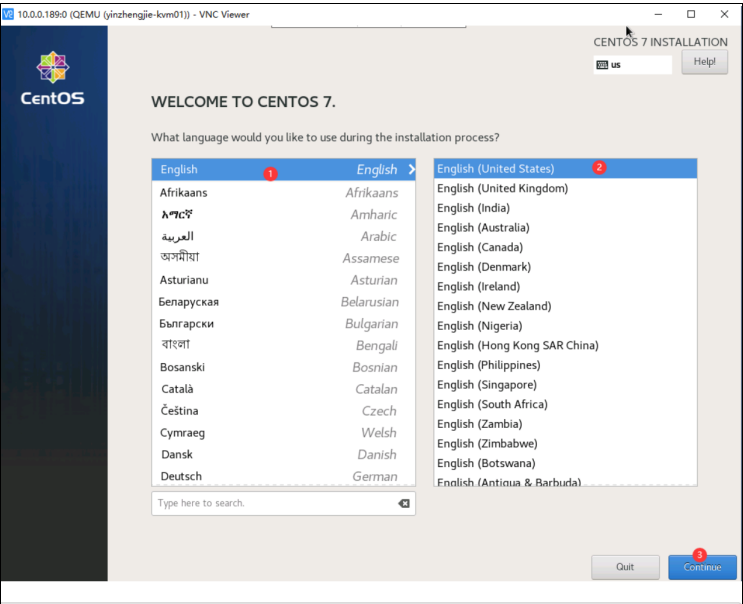Click the Continue button
Viewport: 743px width, 604px height.
tap(702, 567)
